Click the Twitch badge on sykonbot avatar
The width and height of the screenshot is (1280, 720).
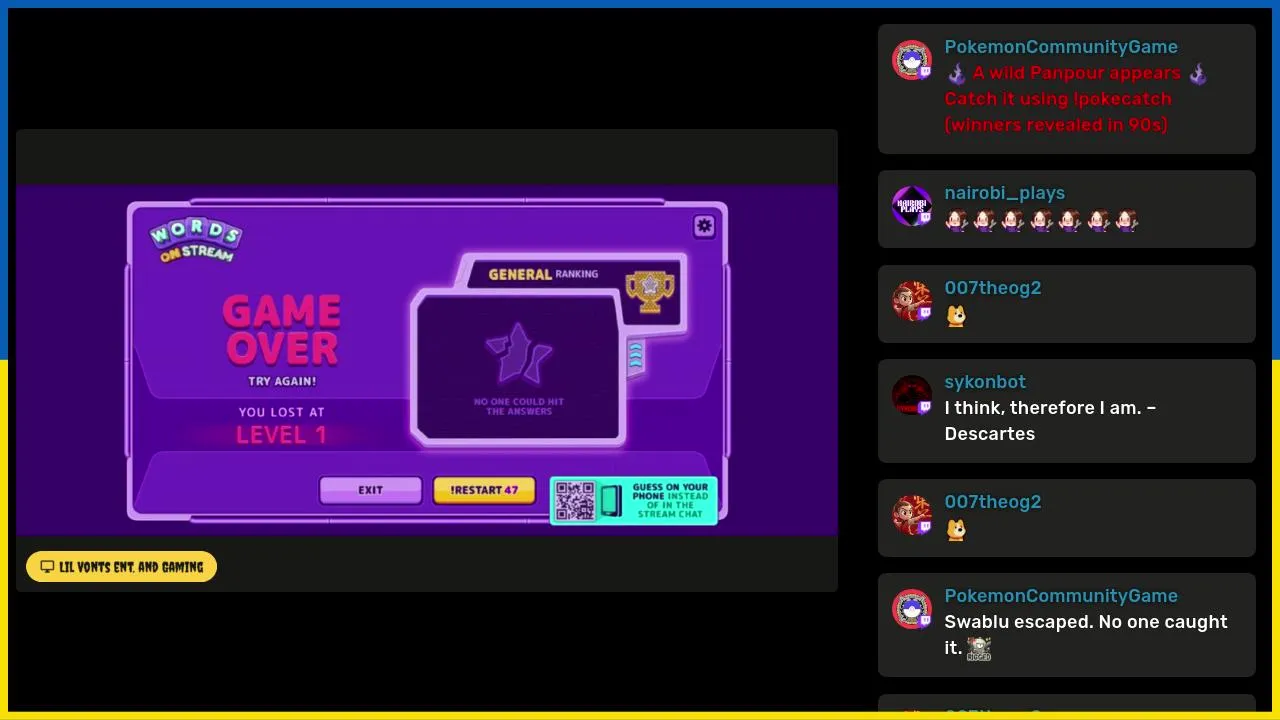[925, 408]
